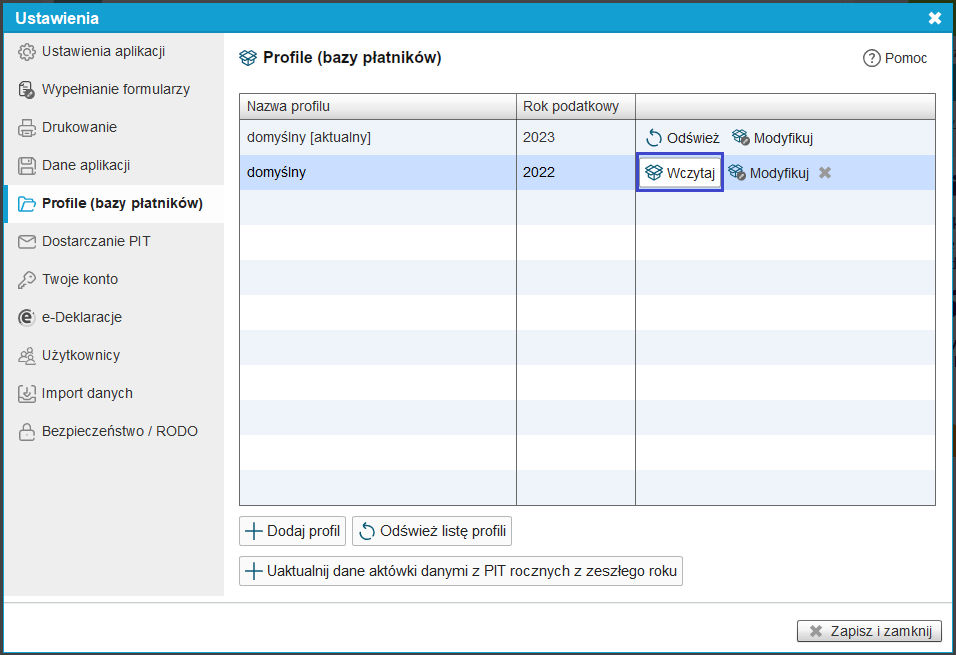This screenshot has width=956, height=655.
Task: Click the e-Deklaracje logo icon
Action: tap(26, 318)
